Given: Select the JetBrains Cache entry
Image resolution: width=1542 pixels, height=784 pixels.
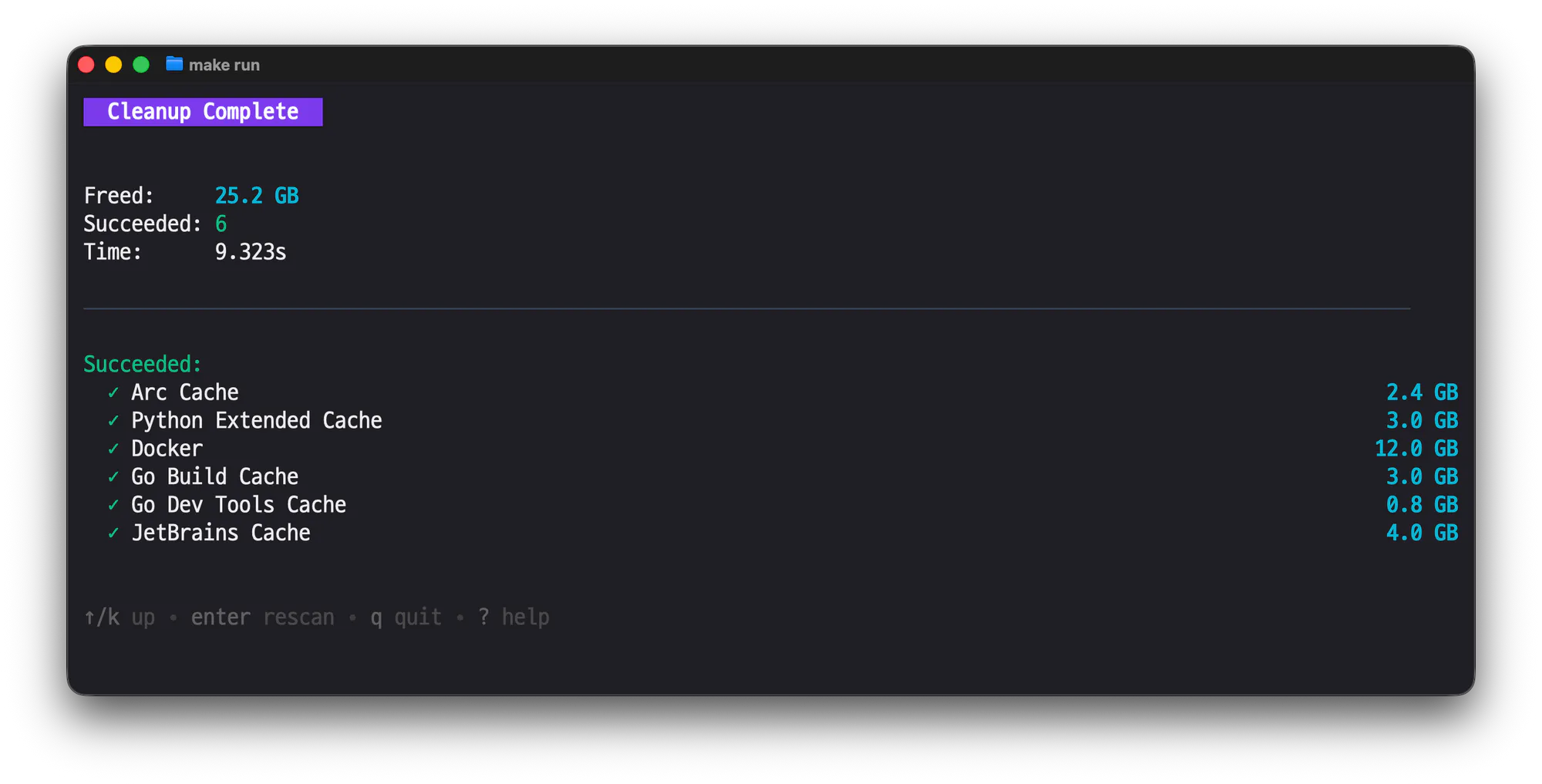Looking at the screenshot, I should [221, 533].
